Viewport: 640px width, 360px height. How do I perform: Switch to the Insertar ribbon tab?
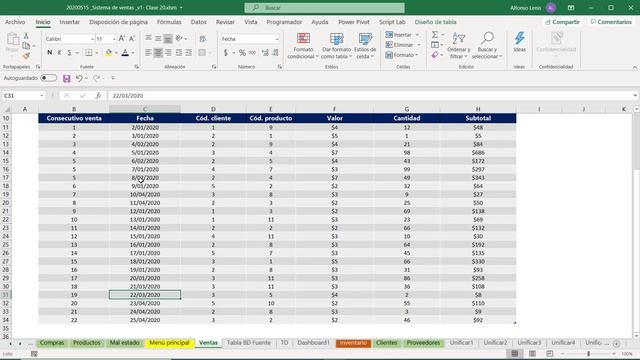tap(69, 22)
